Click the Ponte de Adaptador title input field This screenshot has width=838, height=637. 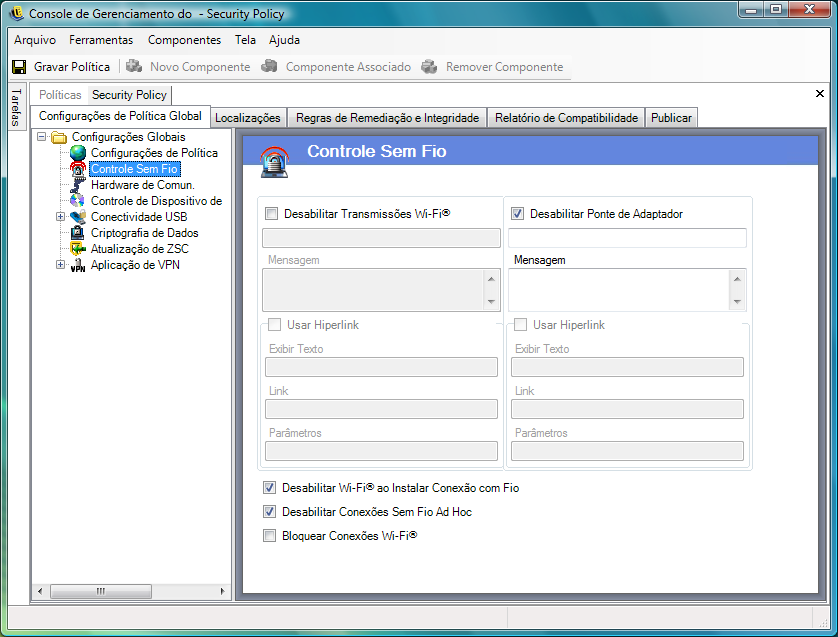click(627, 238)
